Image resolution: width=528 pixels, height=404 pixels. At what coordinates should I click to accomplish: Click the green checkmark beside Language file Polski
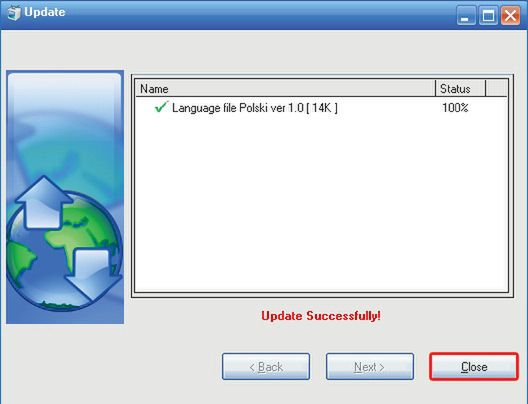point(161,107)
